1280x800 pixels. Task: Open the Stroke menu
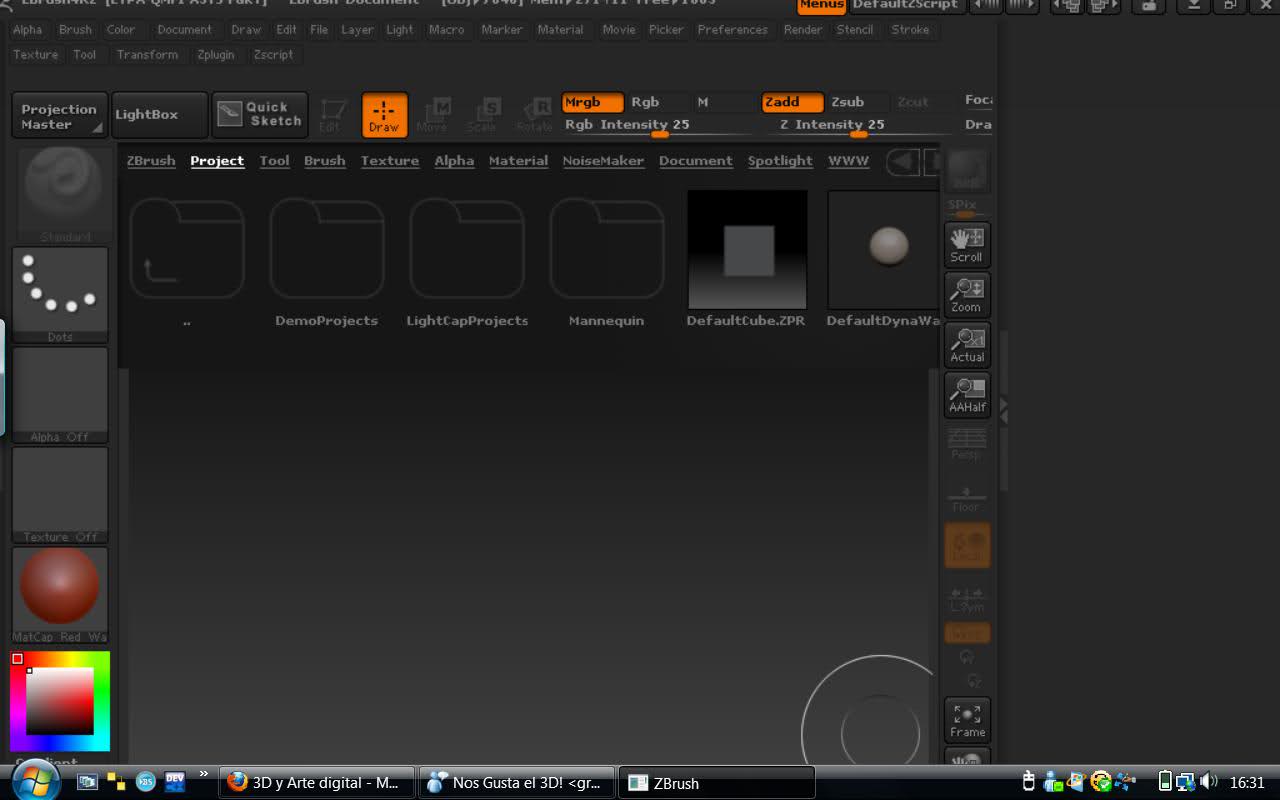point(910,30)
